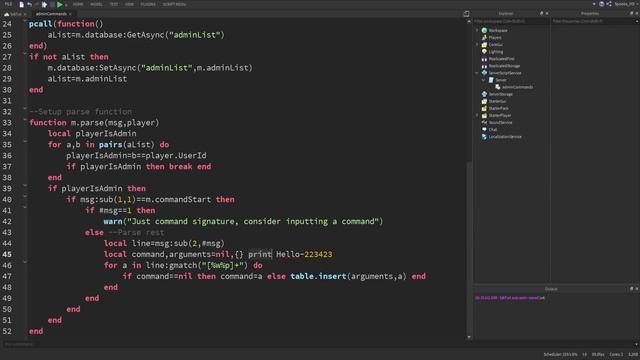Viewport: 640px width, 360px height.
Task: Click the Scheduler stat in the status bar
Action: (560, 354)
